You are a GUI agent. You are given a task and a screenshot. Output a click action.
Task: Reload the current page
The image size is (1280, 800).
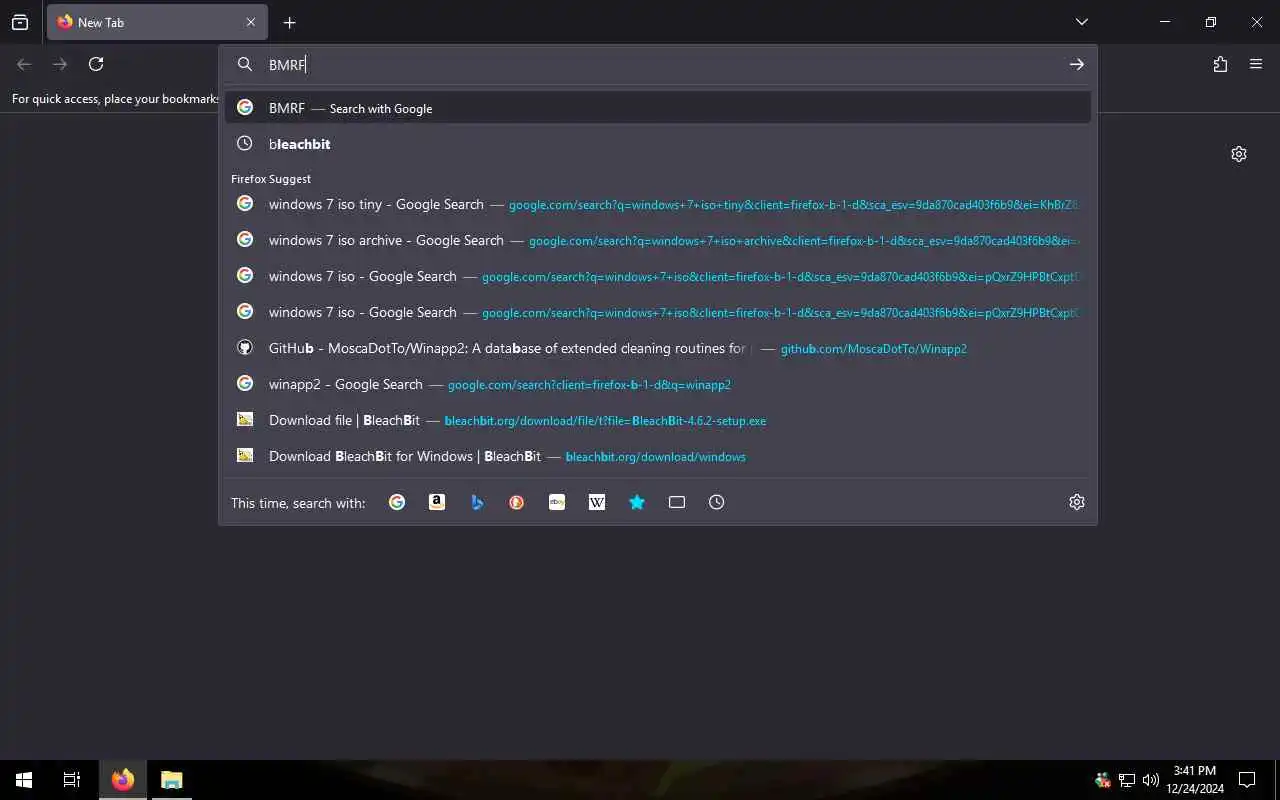96,64
